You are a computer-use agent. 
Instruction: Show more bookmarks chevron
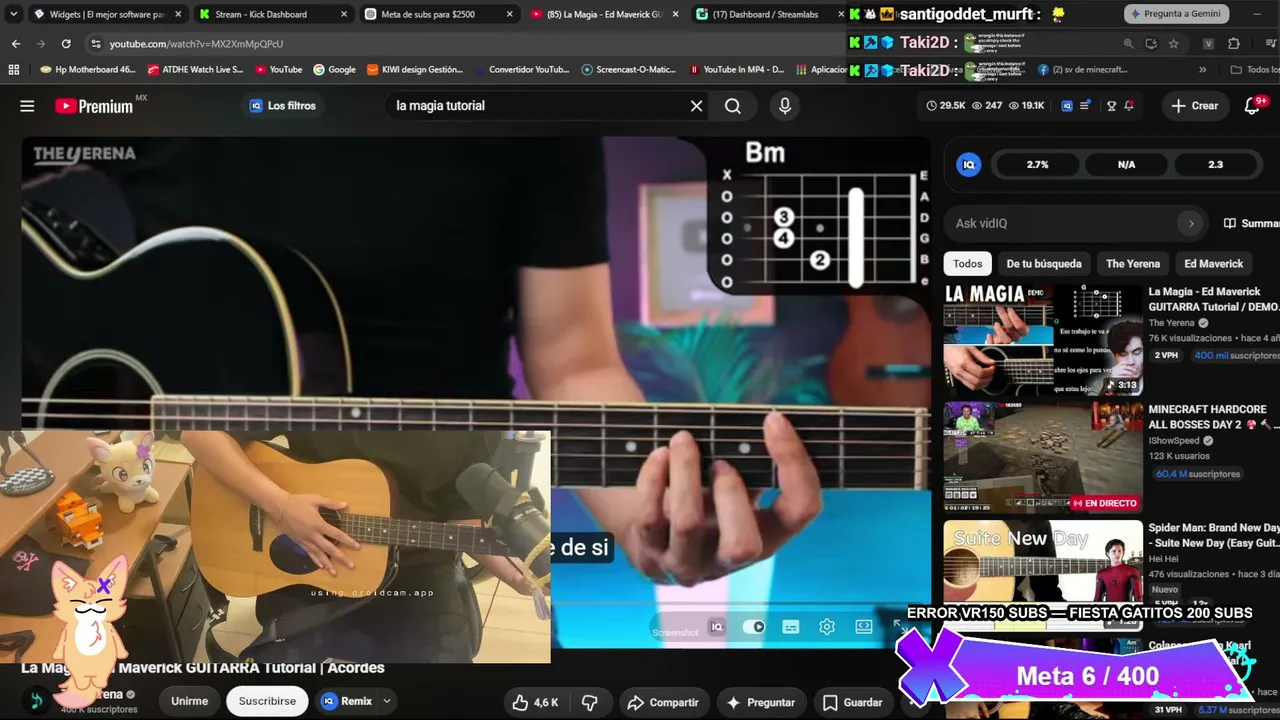1202,70
